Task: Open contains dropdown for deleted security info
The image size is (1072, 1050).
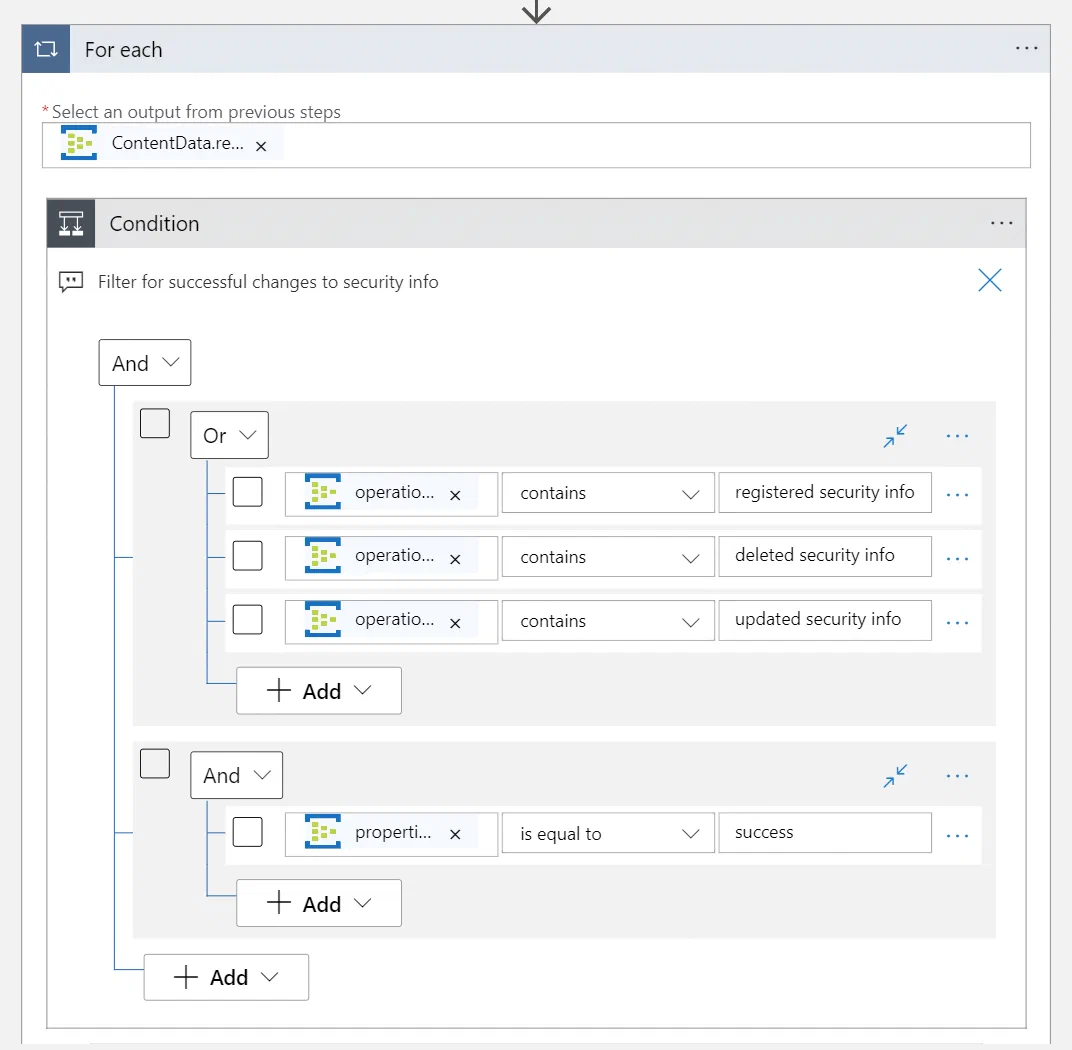Action: click(x=608, y=556)
